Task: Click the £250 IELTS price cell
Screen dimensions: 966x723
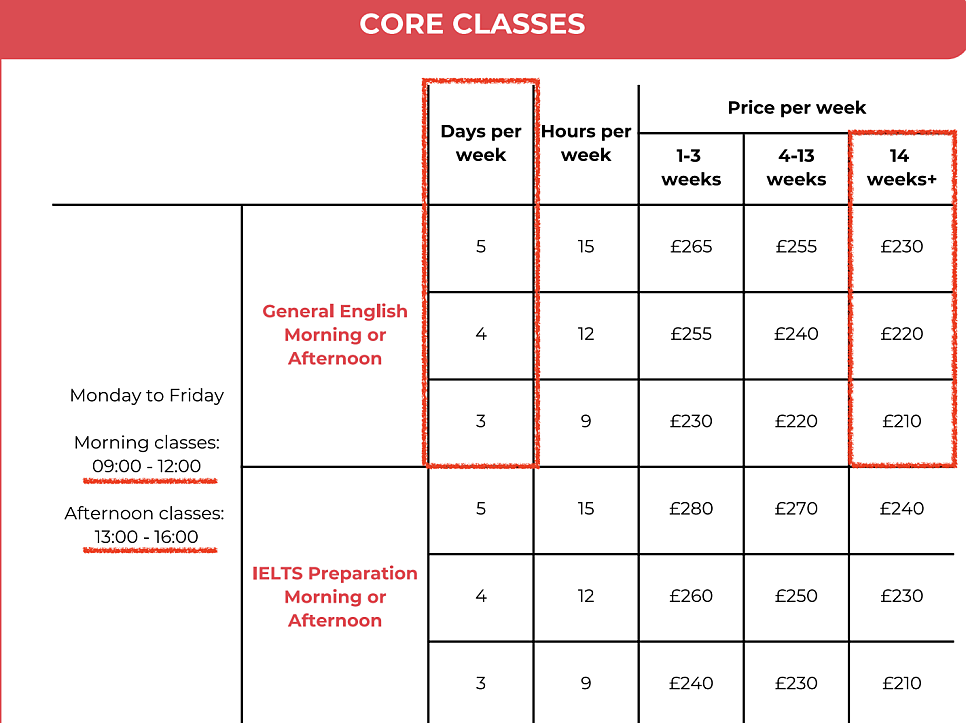Action: (796, 596)
